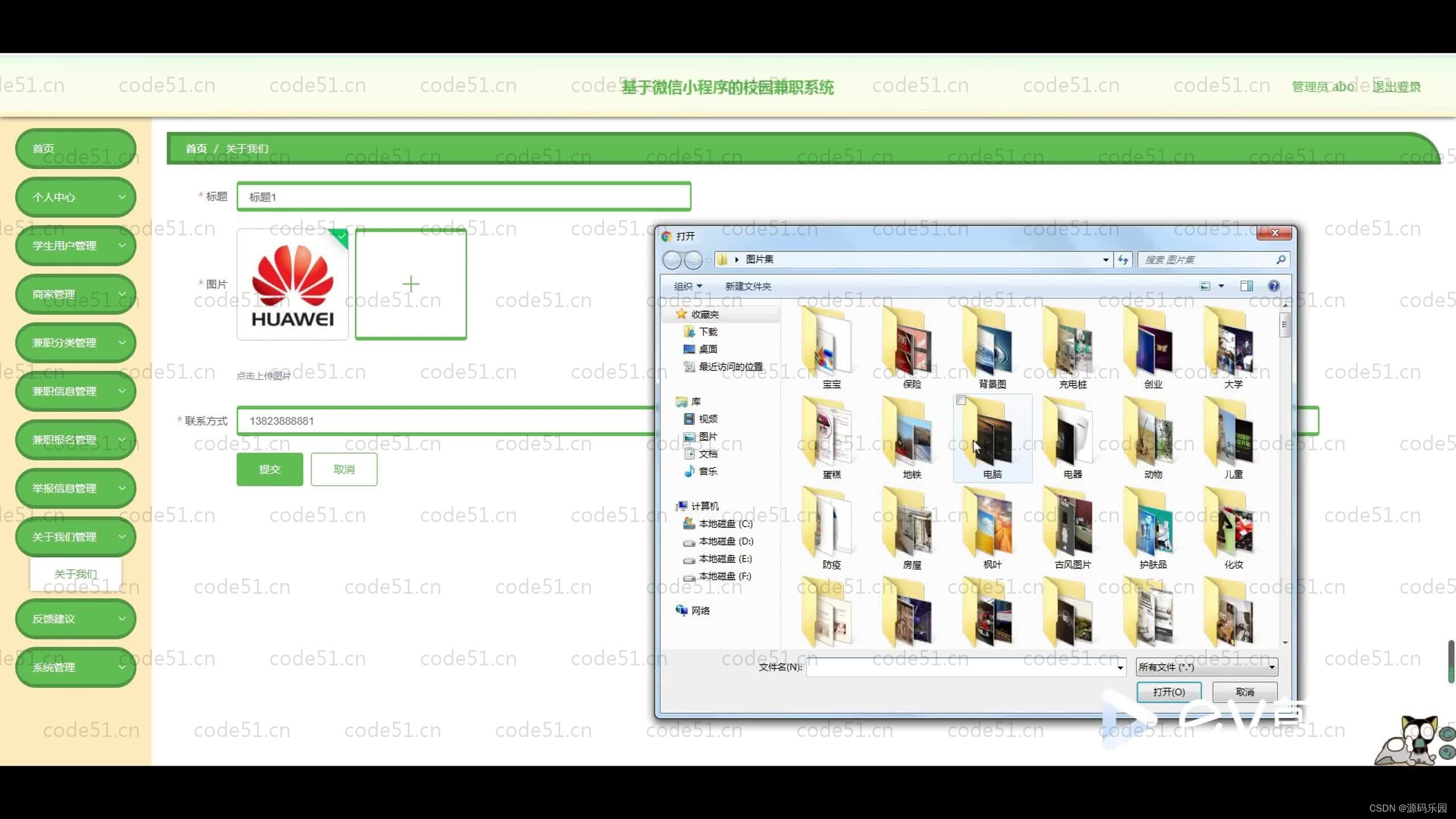
Task: Click the refresh button beside address bar
Action: 1123,259
